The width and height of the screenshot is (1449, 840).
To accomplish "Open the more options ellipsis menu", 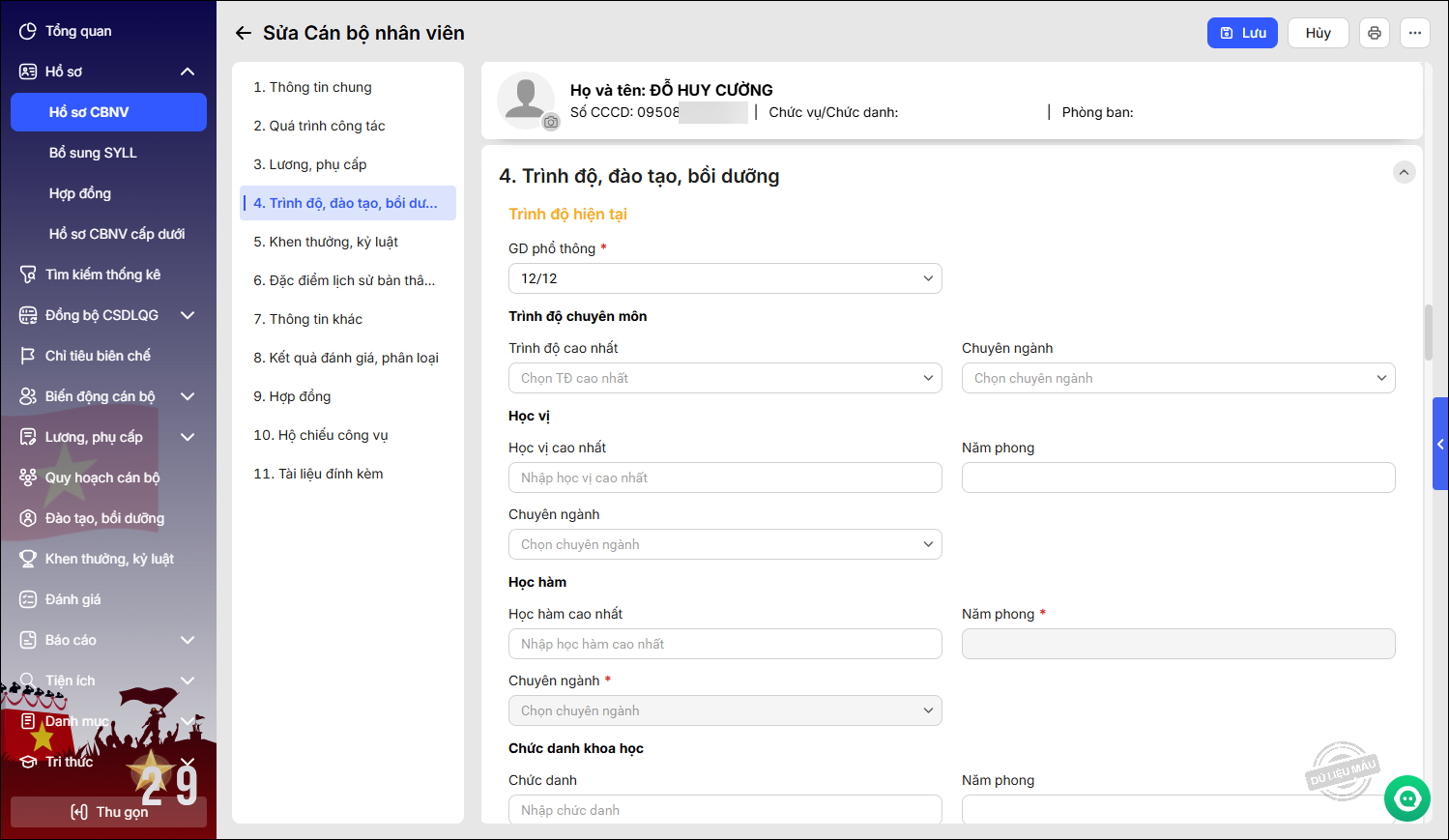I will (1414, 33).
